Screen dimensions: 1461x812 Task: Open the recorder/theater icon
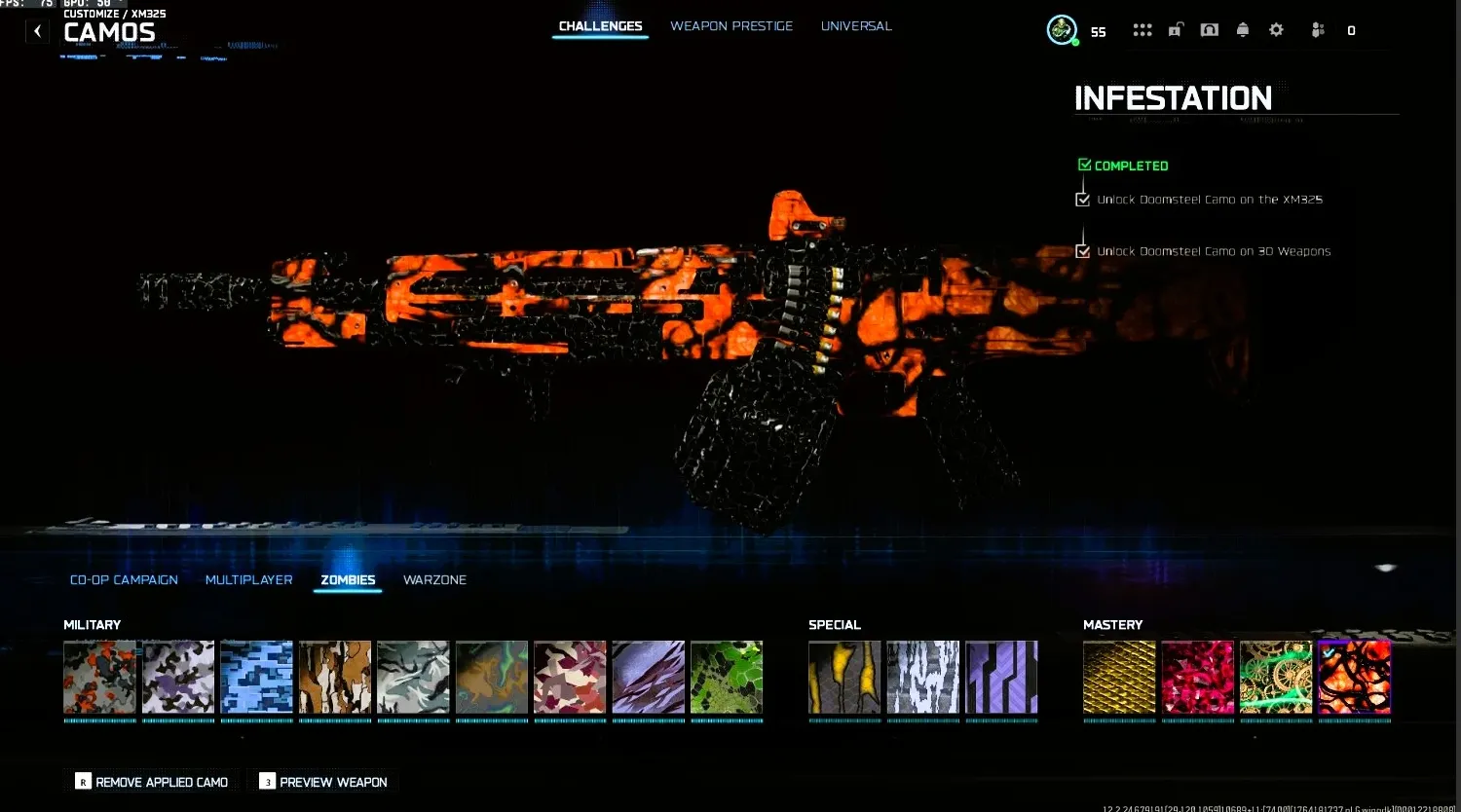coord(1209,29)
